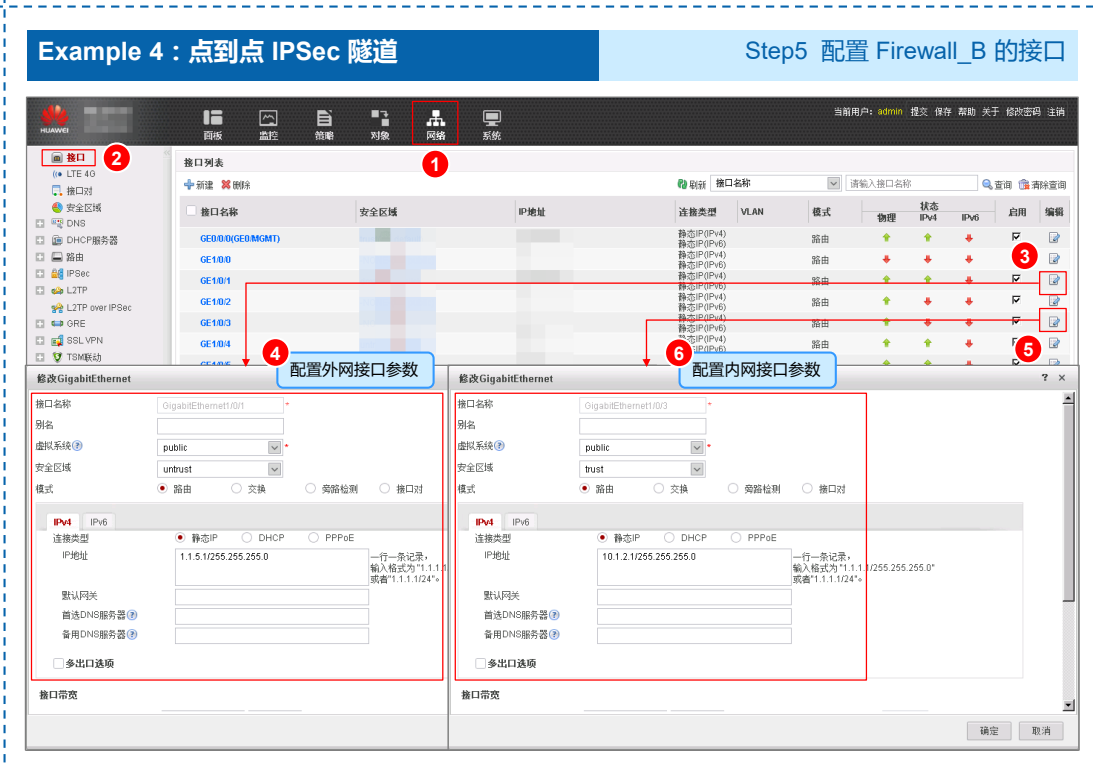The image size is (1093, 765).
Task: Click the edit icon for the GE1/0/1 row
Action: click(1053, 281)
